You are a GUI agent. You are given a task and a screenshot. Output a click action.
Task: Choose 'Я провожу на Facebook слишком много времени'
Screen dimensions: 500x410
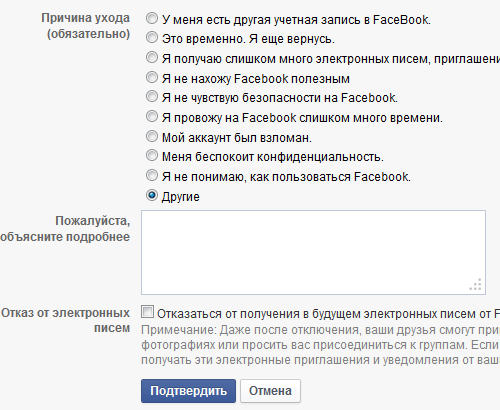[152, 116]
